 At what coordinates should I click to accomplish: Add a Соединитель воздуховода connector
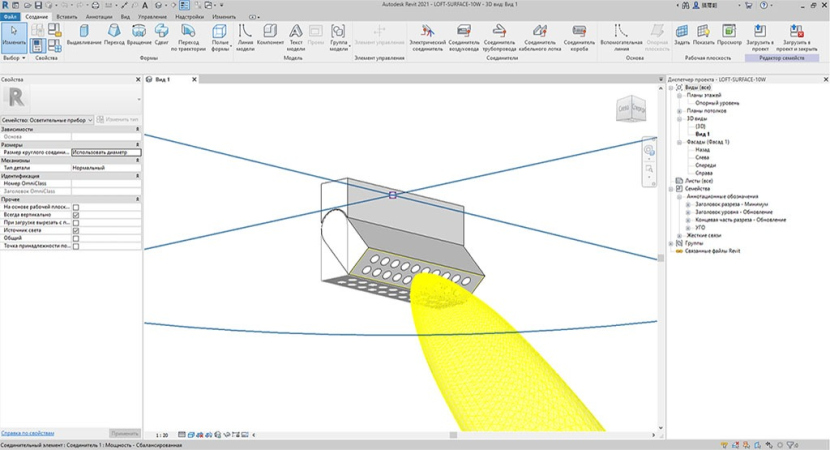tap(464, 37)
